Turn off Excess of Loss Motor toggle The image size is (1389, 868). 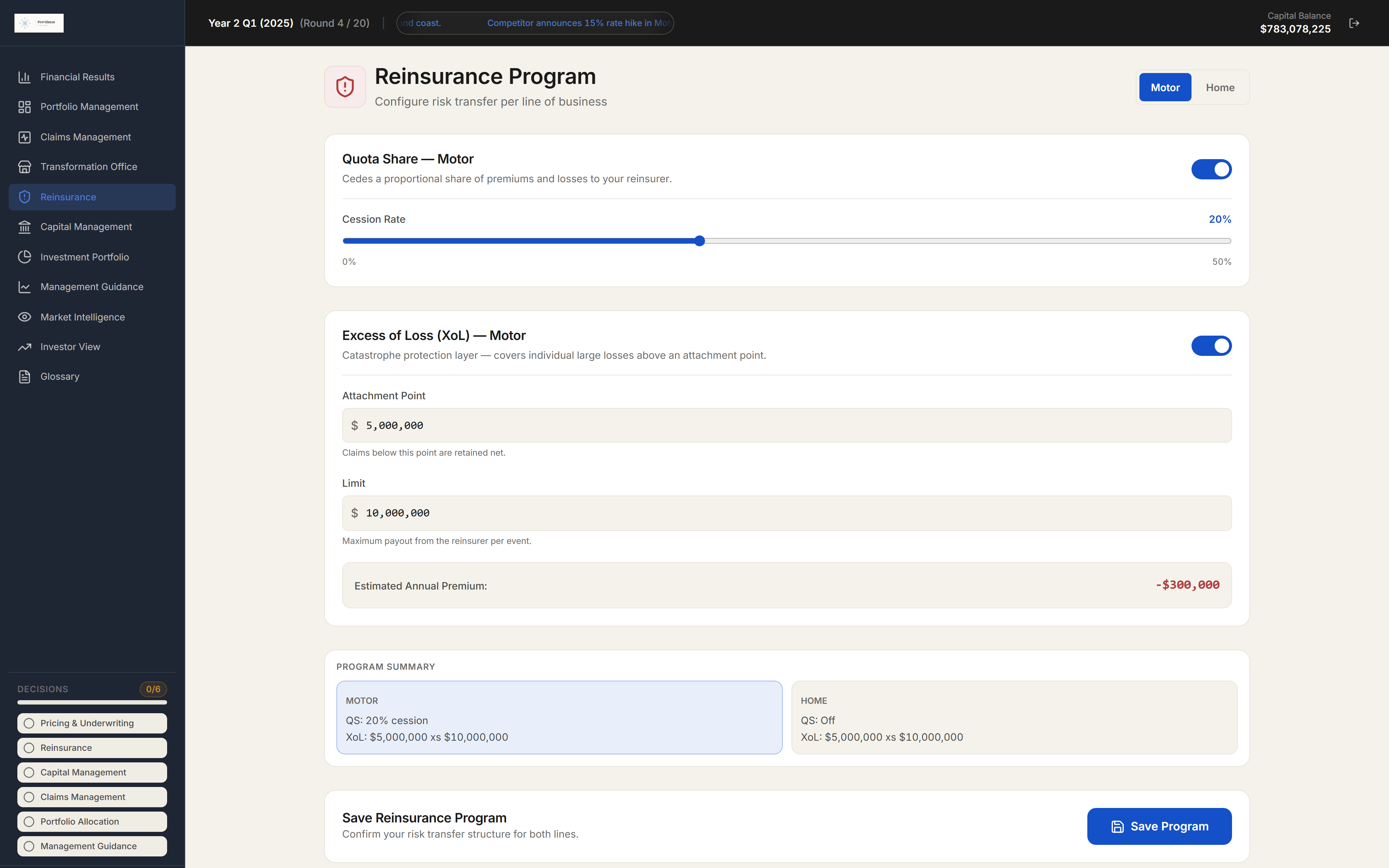click(x=1211, y=346)
